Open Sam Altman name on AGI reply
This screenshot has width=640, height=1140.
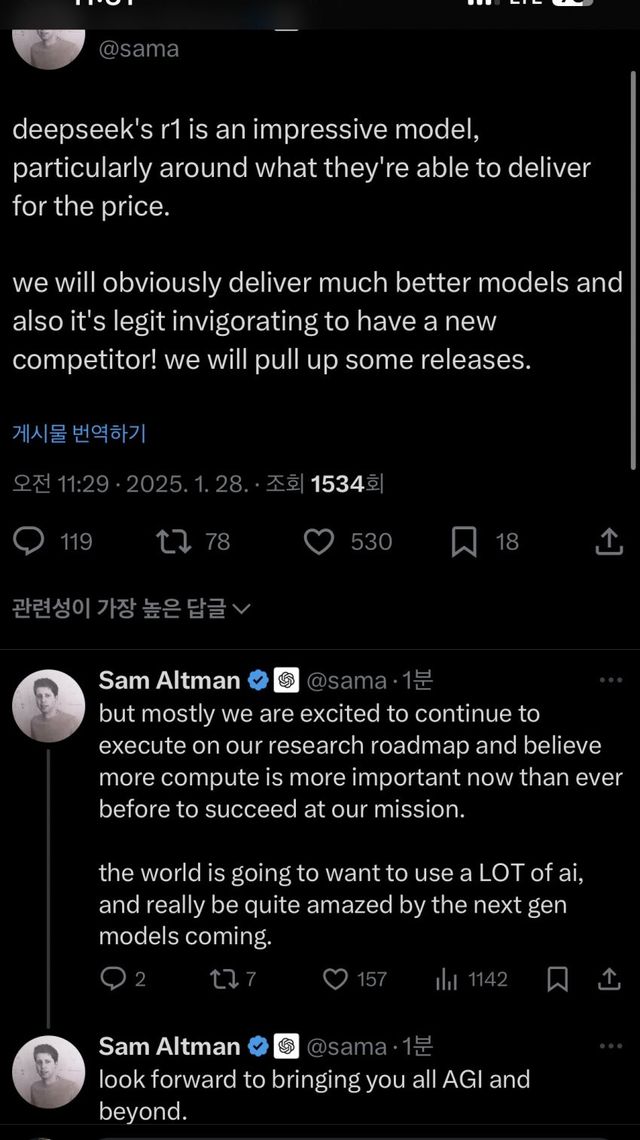pos(170,1047)
